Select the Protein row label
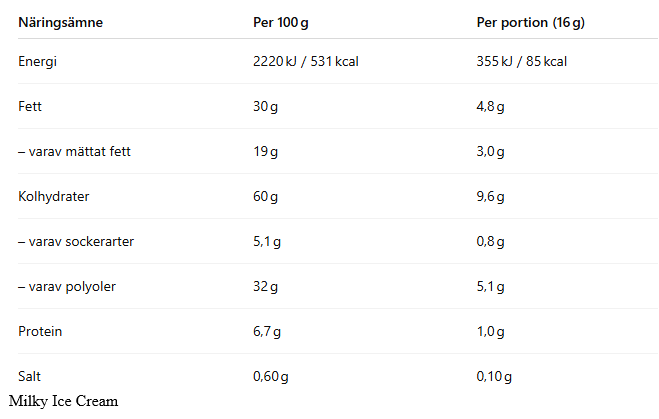This screenshot has width=659, height=419. click(40, 331)
